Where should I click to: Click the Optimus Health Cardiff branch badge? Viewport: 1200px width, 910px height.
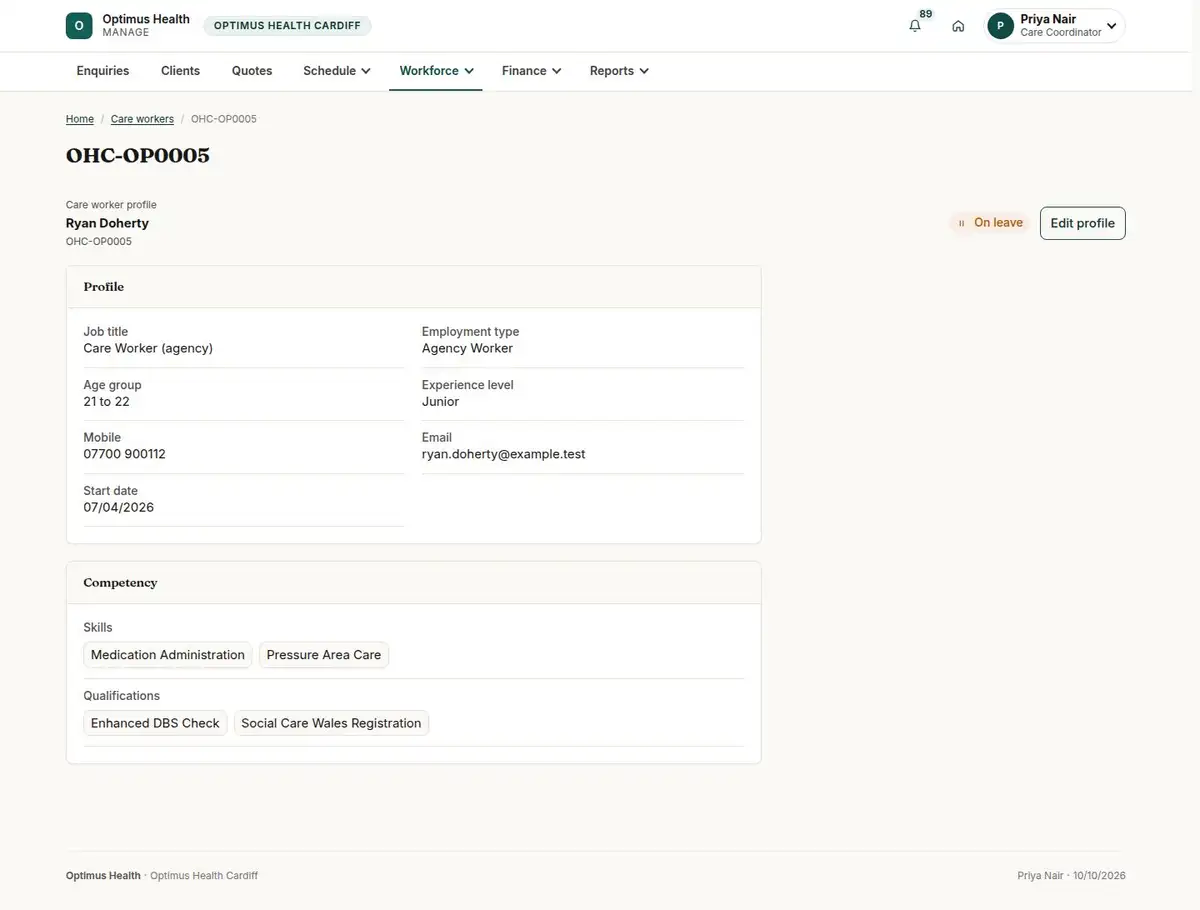287,26
